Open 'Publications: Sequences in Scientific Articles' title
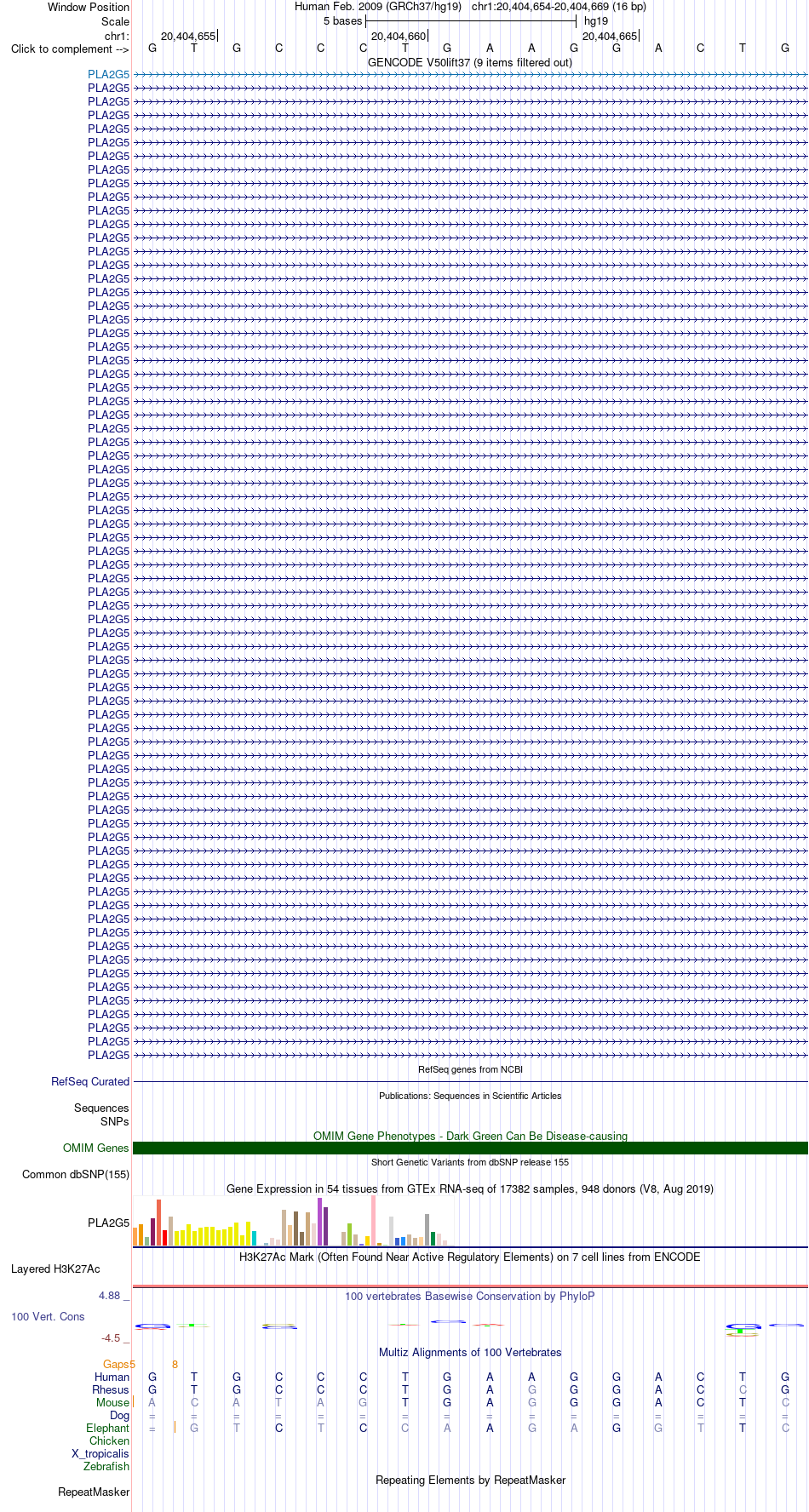 (x=470, y=1096)
